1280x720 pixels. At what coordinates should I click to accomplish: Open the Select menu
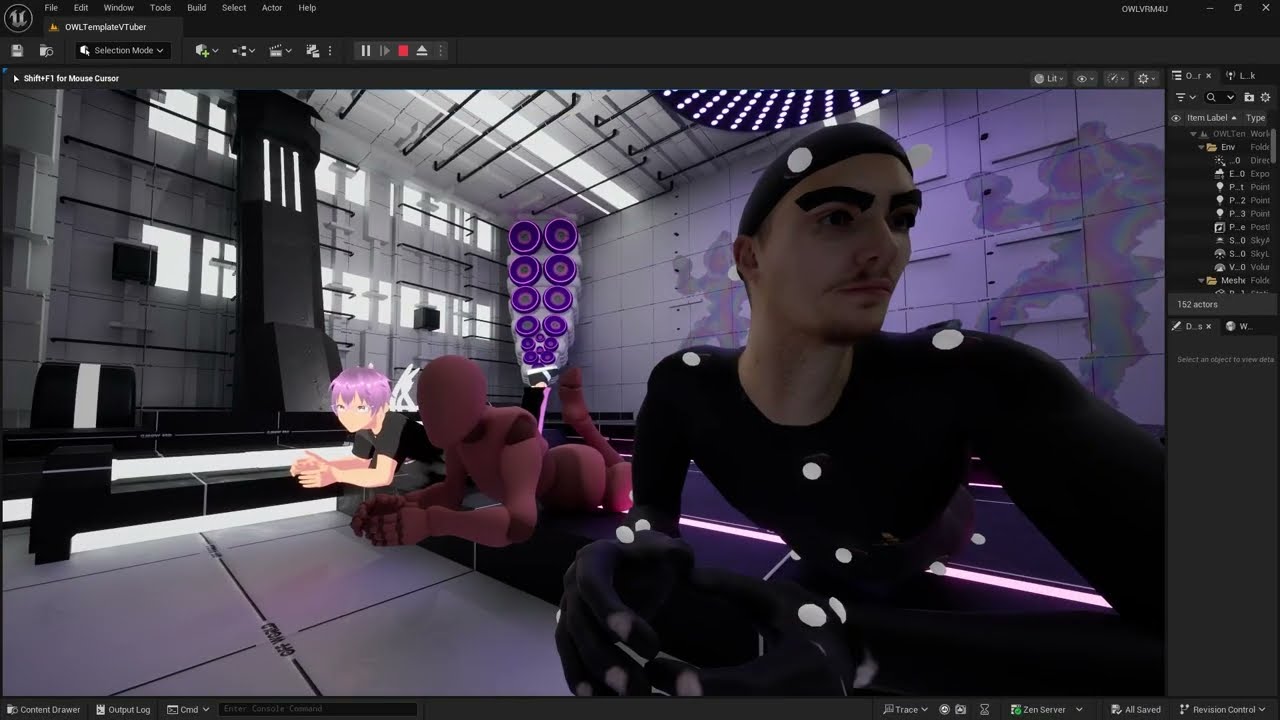coord(234,8)
